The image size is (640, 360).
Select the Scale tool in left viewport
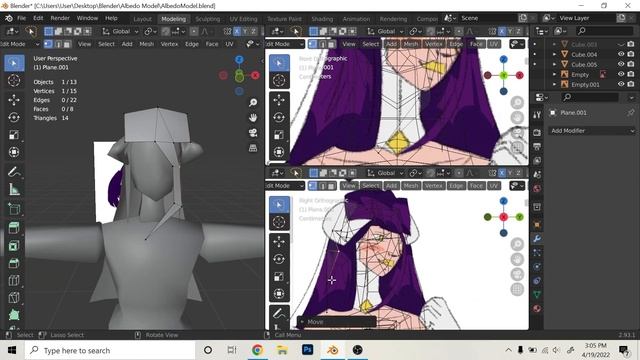14,135
